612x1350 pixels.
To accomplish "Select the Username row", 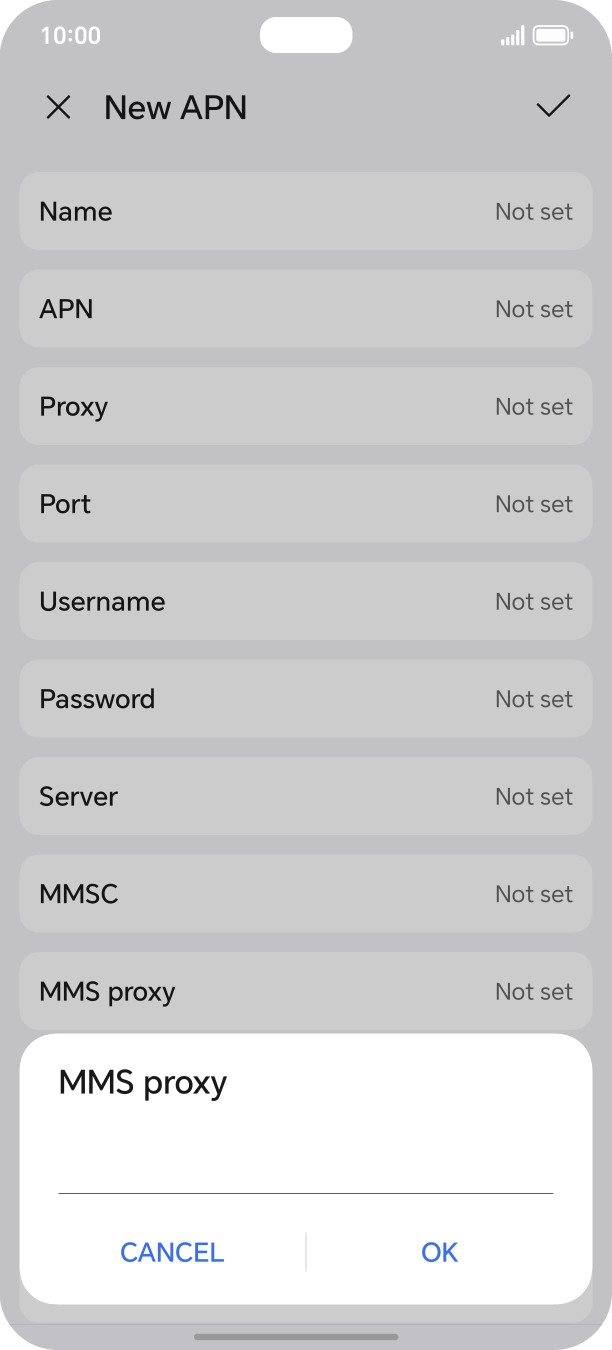I will pyautogui.click(x=305, y=601).
